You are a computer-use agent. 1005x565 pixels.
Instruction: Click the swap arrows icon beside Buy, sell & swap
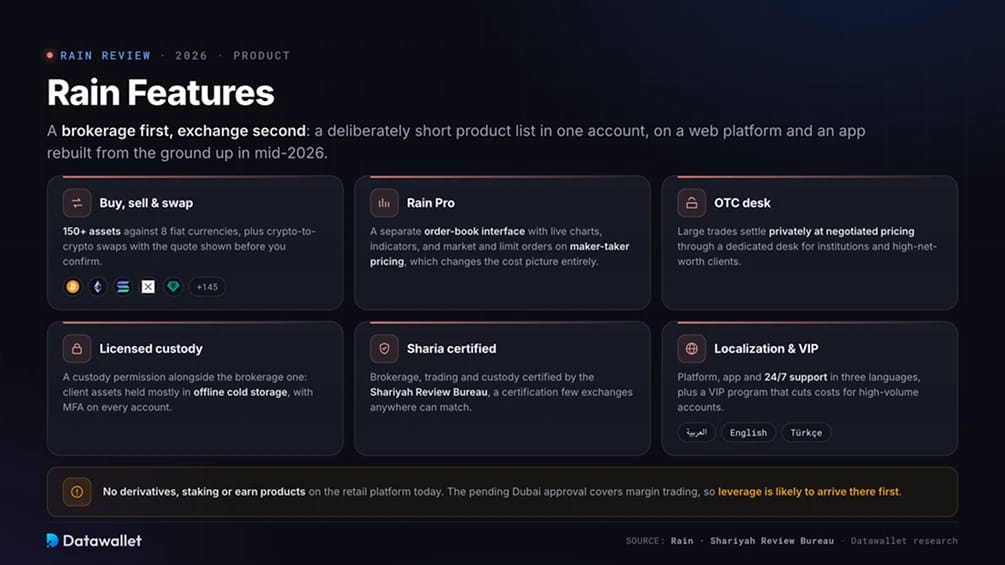pyautogui.click(x=77, y=203)
